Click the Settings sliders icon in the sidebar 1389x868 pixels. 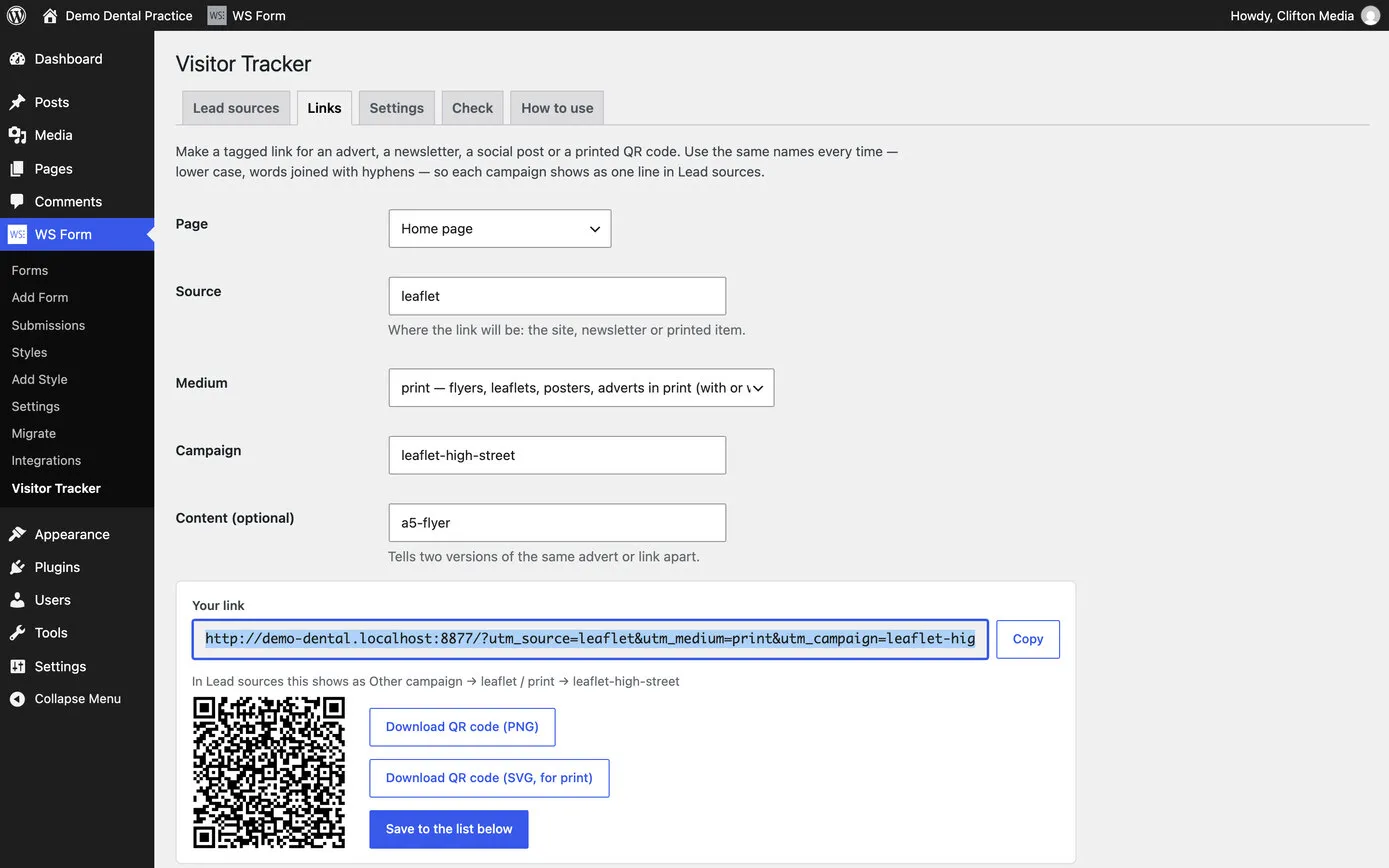17,666
